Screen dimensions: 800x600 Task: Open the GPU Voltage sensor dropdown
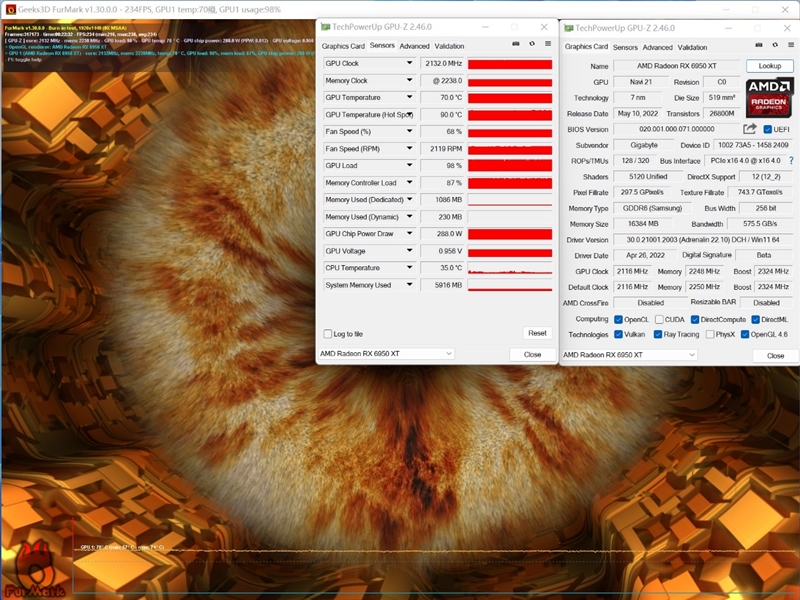click(409, 251)
